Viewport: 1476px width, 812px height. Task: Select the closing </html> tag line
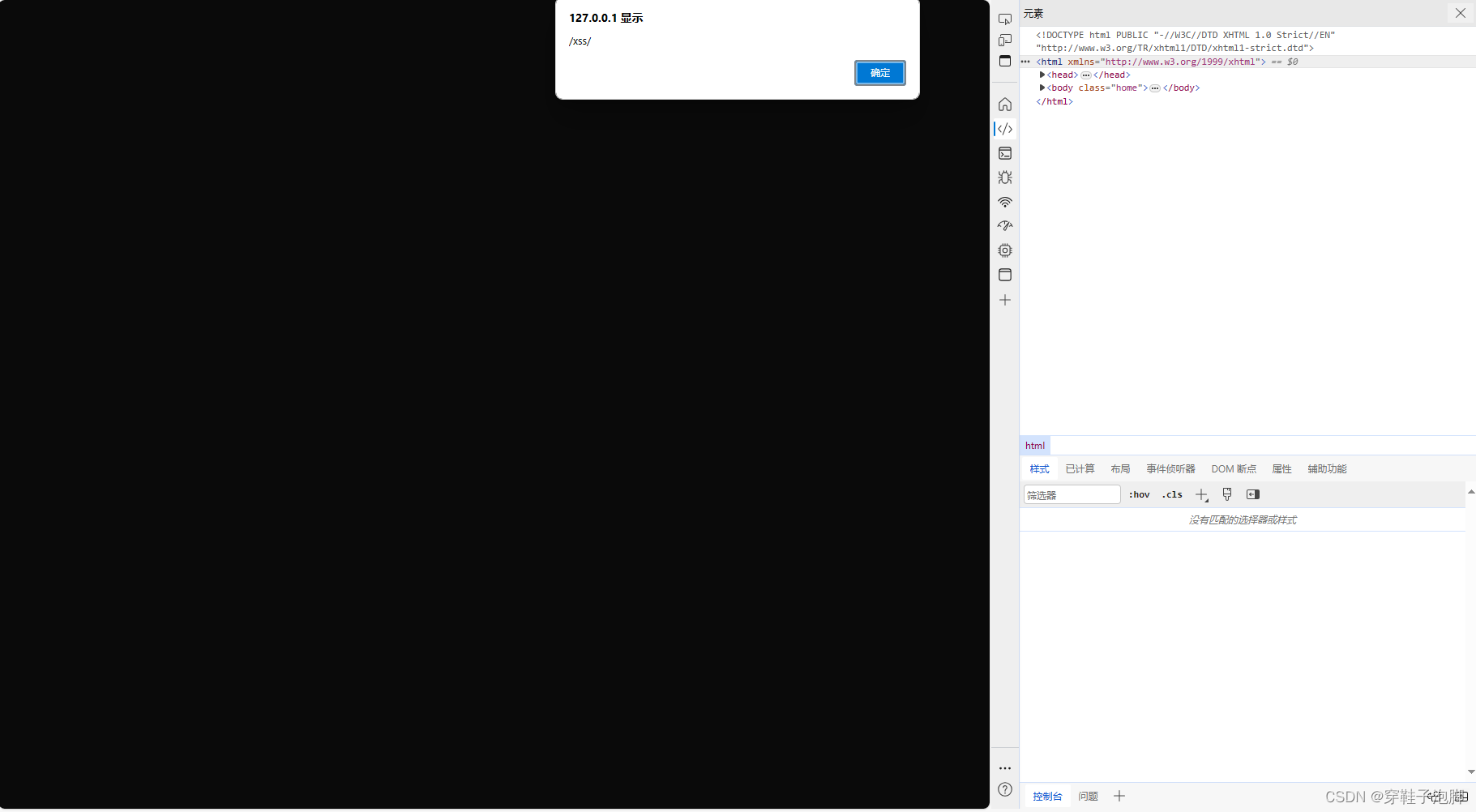[1055, 101]
